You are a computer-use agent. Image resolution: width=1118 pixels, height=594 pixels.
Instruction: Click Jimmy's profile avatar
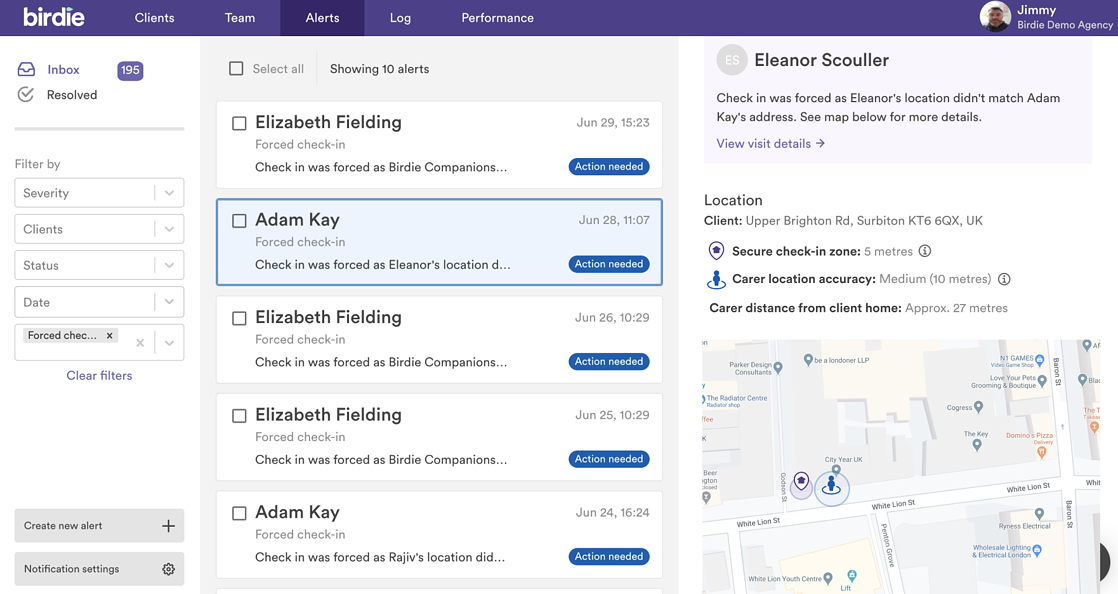tap(995, 16)
